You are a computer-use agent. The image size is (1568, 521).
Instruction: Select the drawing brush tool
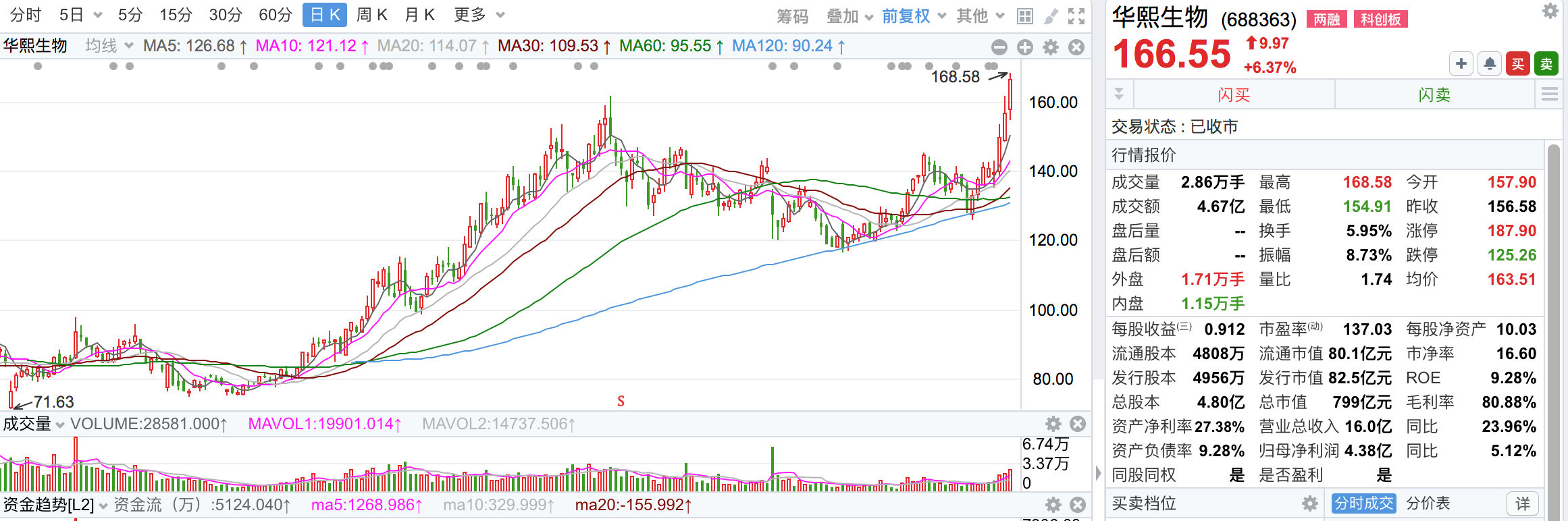coord(1051,16)
